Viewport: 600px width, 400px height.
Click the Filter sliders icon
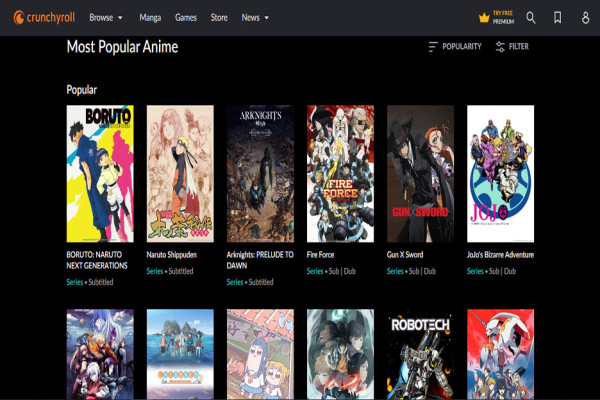500,47
